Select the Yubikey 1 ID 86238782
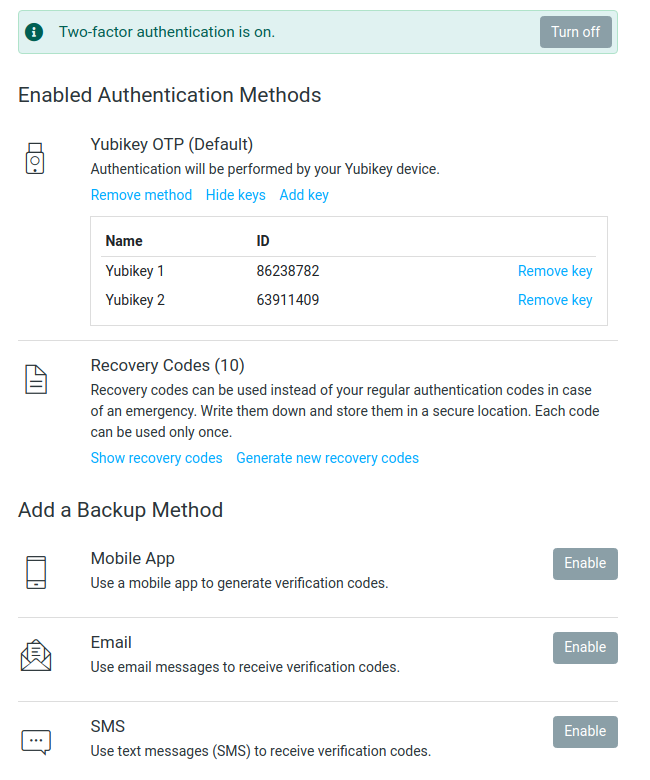The width and height of the screenshot is (650, 780). [288, 271]
